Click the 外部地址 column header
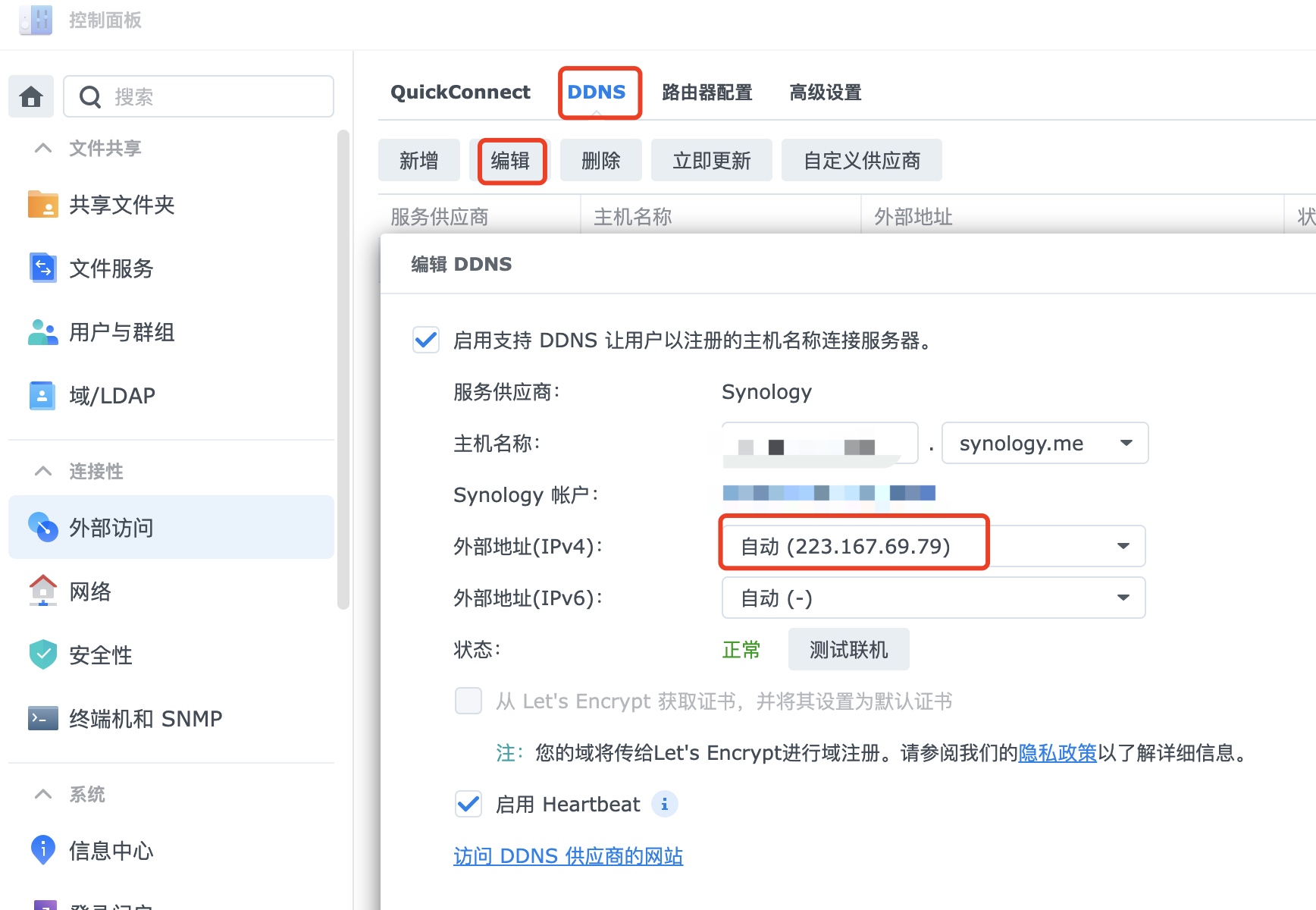Image resolution: width=1316 pixels, height=910 pixels. (1073, 216)
